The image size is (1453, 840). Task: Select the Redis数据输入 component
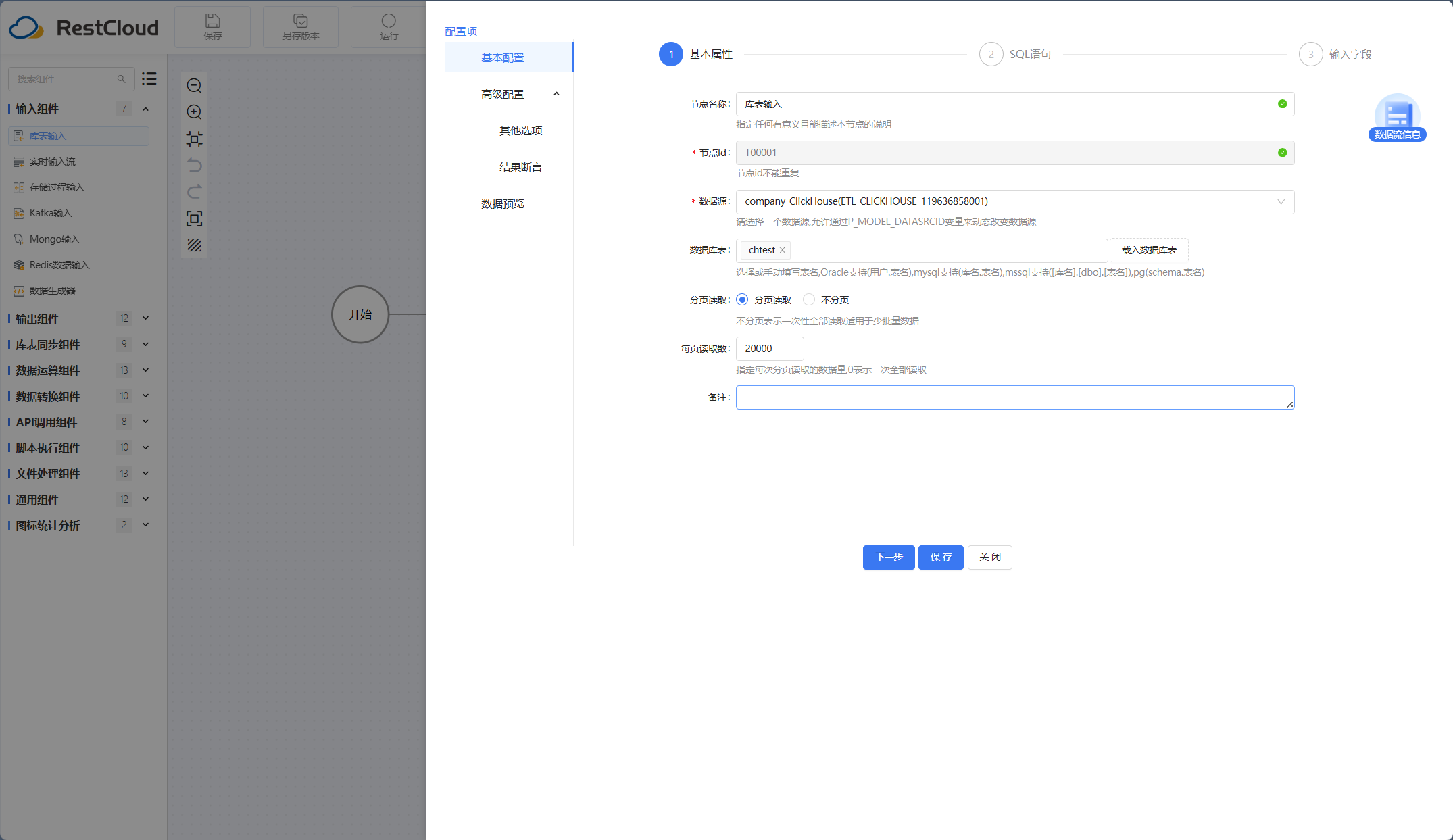point(78,265)
